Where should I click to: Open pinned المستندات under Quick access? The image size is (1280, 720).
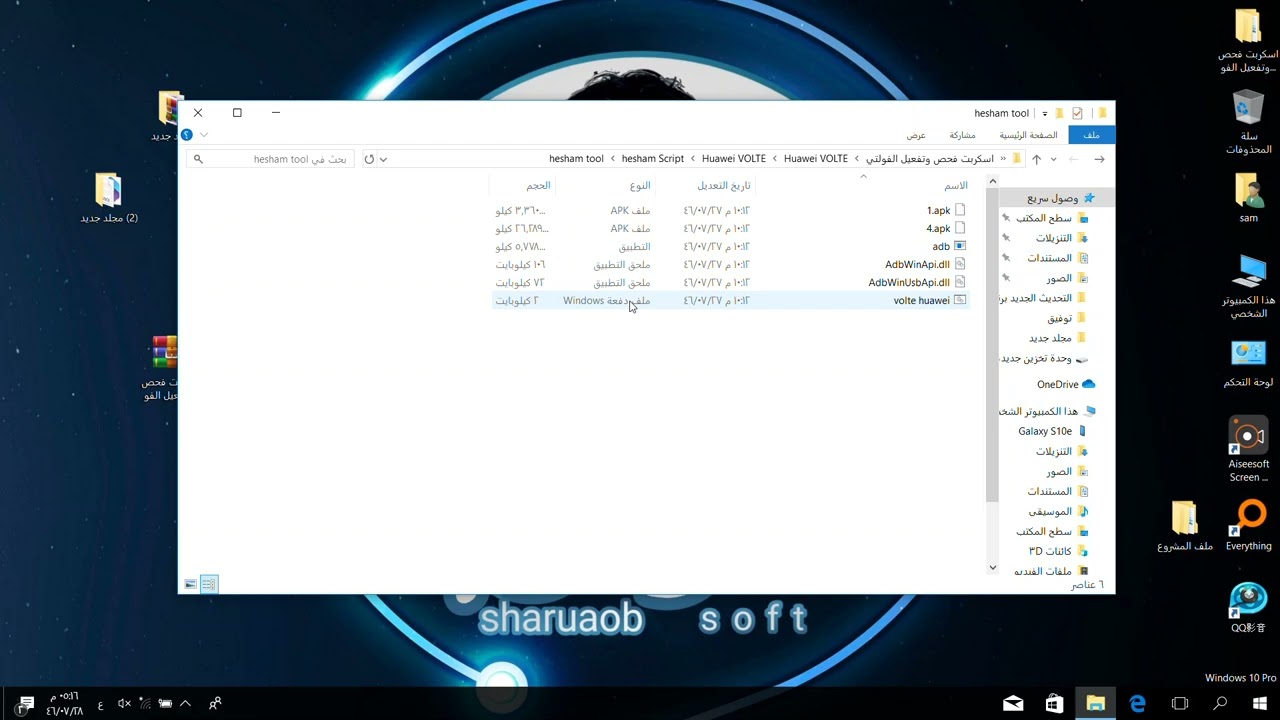(x=1058, y=258)
